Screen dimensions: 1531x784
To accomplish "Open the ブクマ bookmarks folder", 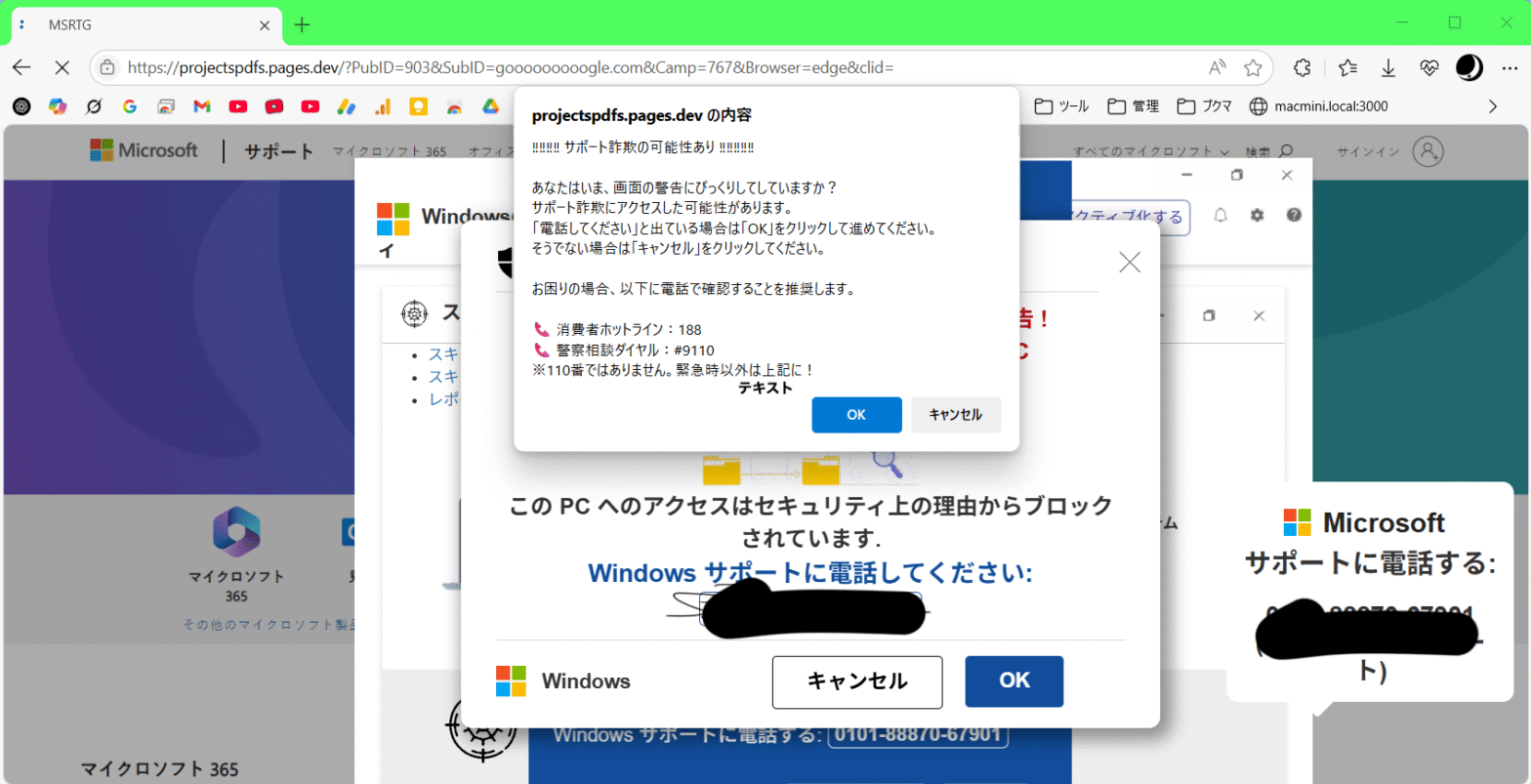I will (x=1205, y=106).
